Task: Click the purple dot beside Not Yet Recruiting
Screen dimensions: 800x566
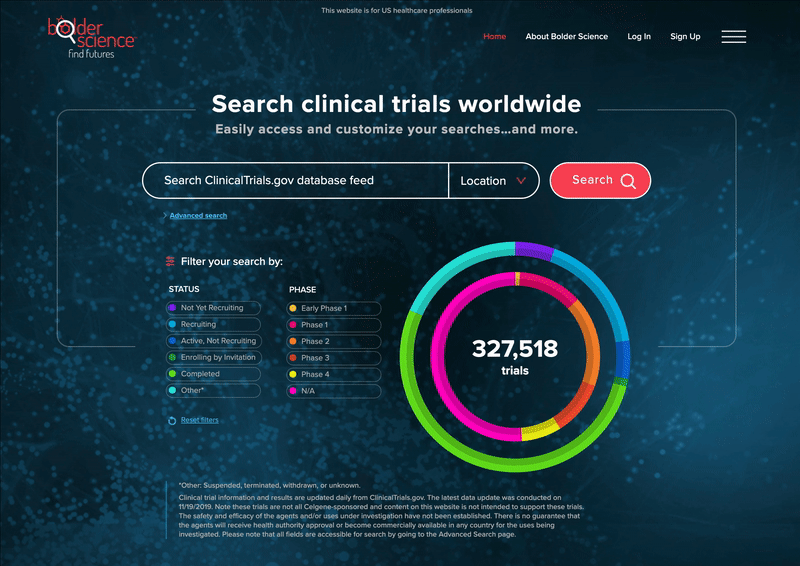Action: click(173, 308)
